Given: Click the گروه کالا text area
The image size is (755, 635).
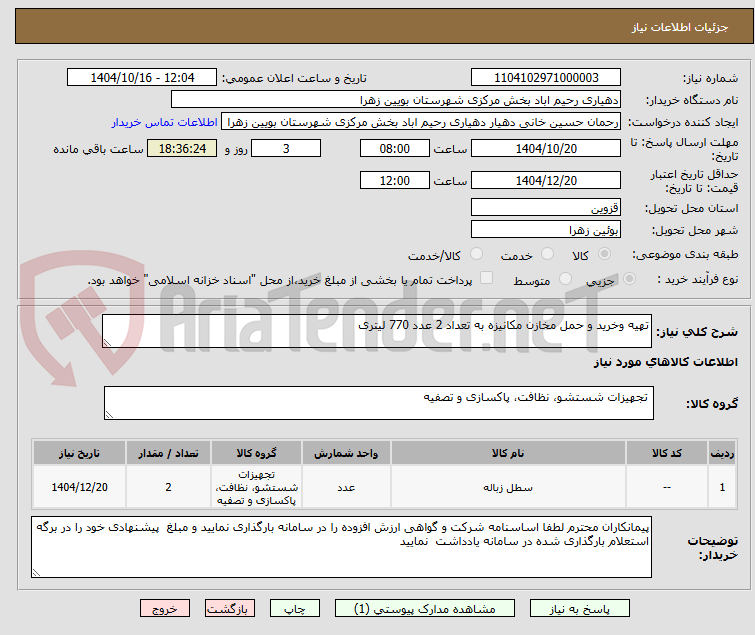Looking at the screenshot, I should tap(378, 403).
